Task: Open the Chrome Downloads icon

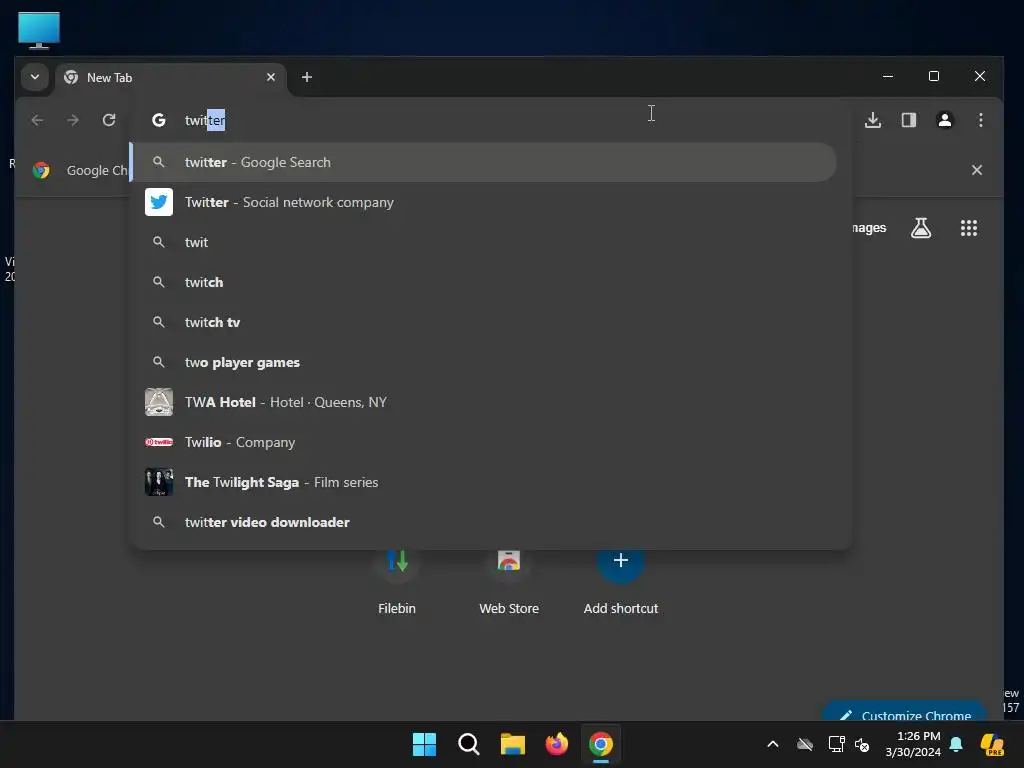Action: point(872,120)
